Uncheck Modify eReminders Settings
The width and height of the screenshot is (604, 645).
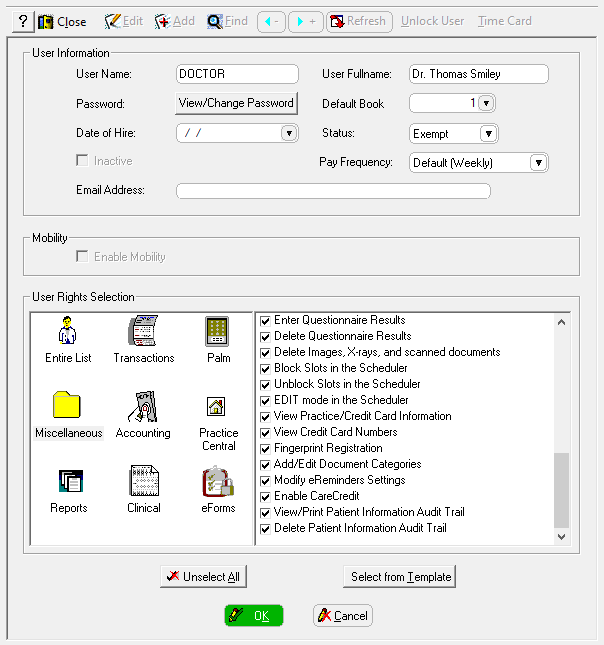tap(265, 480)
